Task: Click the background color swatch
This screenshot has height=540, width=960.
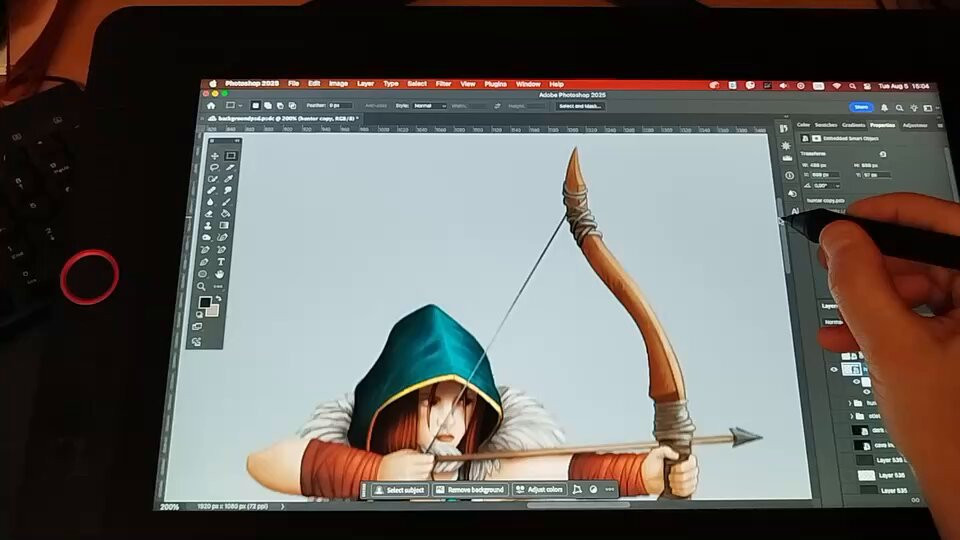Action: pos(213,310)
